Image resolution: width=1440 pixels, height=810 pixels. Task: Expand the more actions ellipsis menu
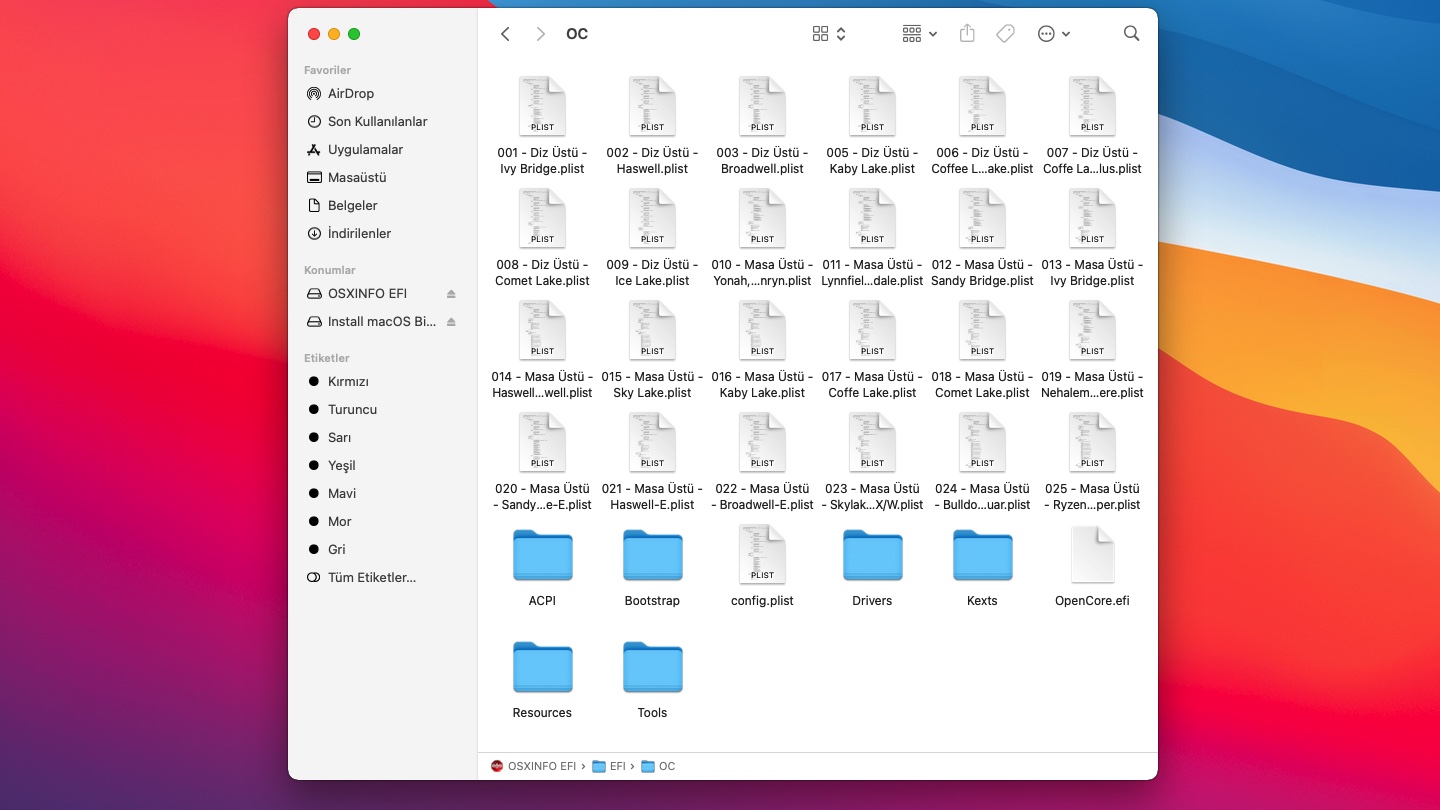pos(1053,34)
